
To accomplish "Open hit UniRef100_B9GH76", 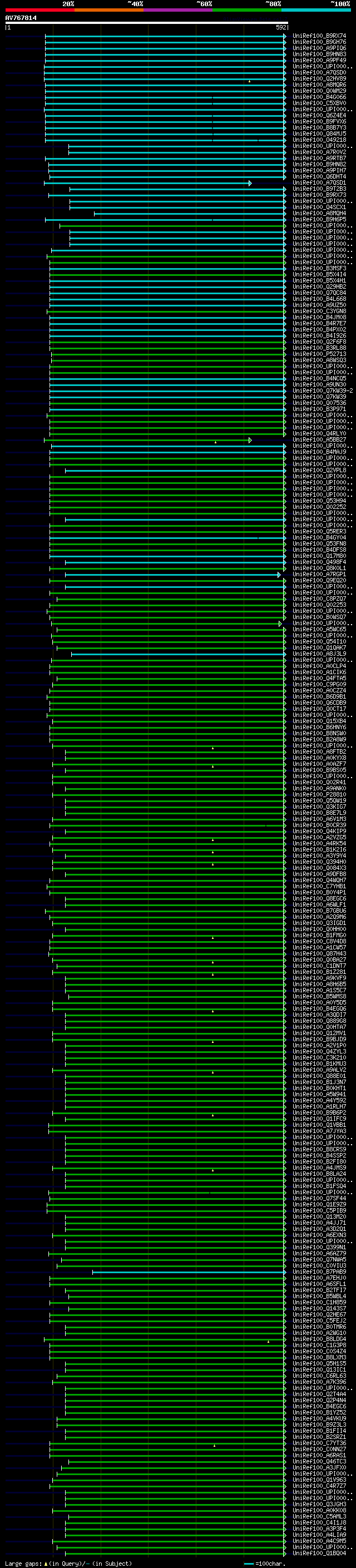I will (x=319, y=42).
